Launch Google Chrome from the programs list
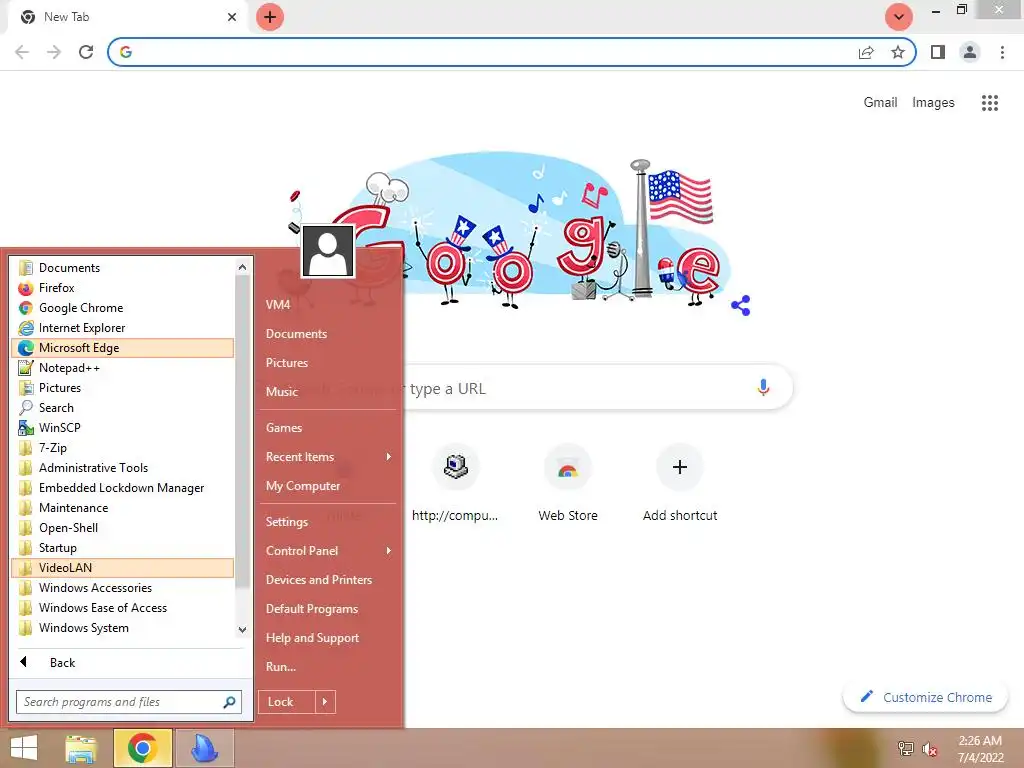The width and height of the screenshot is (1024, 768). coord(123,308)
